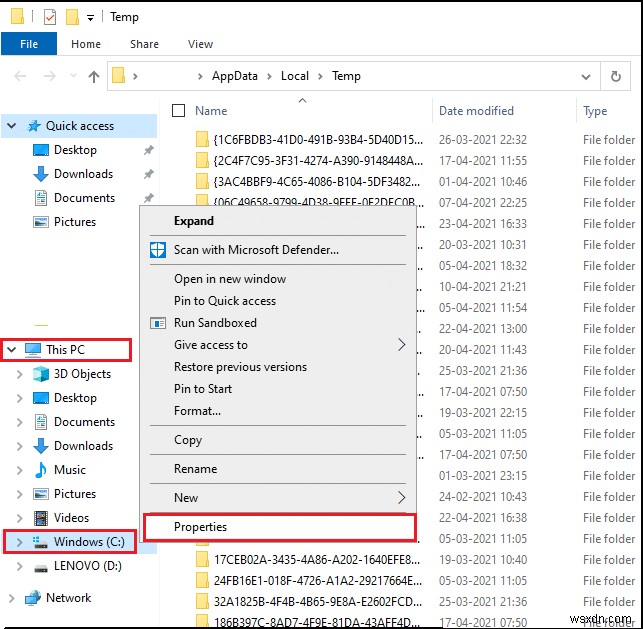Expand the 3D Objects node

(19, 374)
